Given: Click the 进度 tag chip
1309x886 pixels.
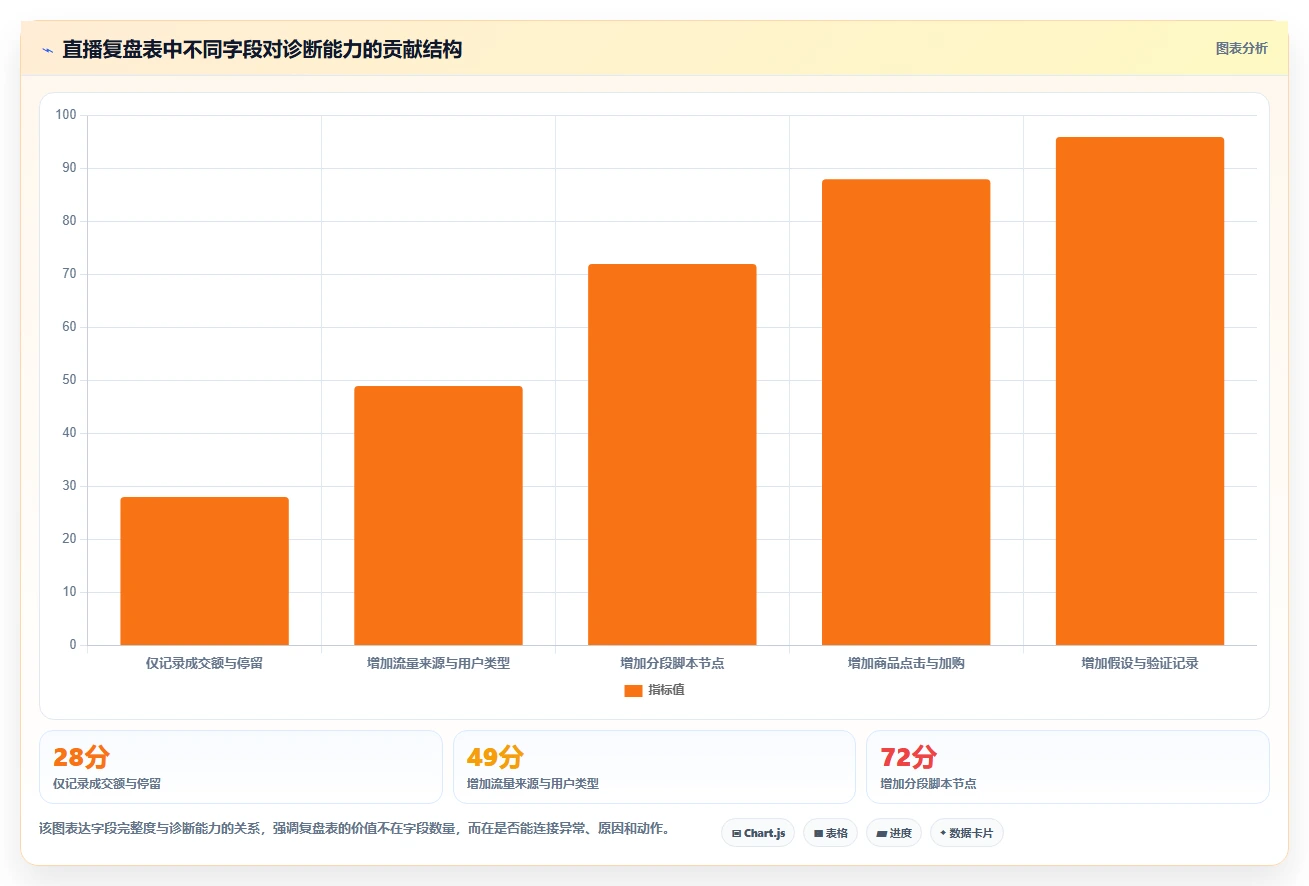Looking at the screenshot, I should [894, 833].
